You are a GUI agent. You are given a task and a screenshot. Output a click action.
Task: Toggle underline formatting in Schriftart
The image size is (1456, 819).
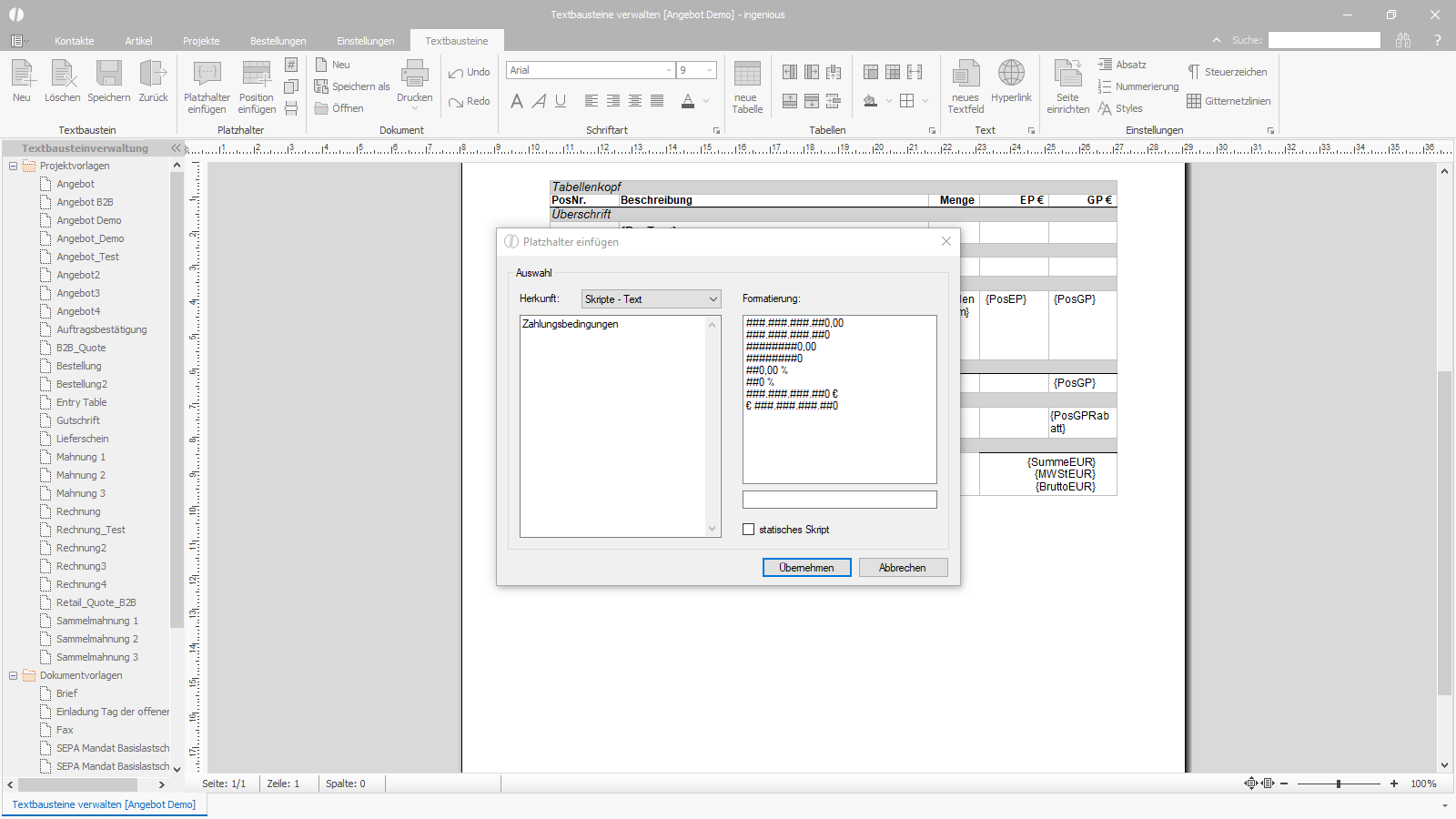tap(561, 101)
